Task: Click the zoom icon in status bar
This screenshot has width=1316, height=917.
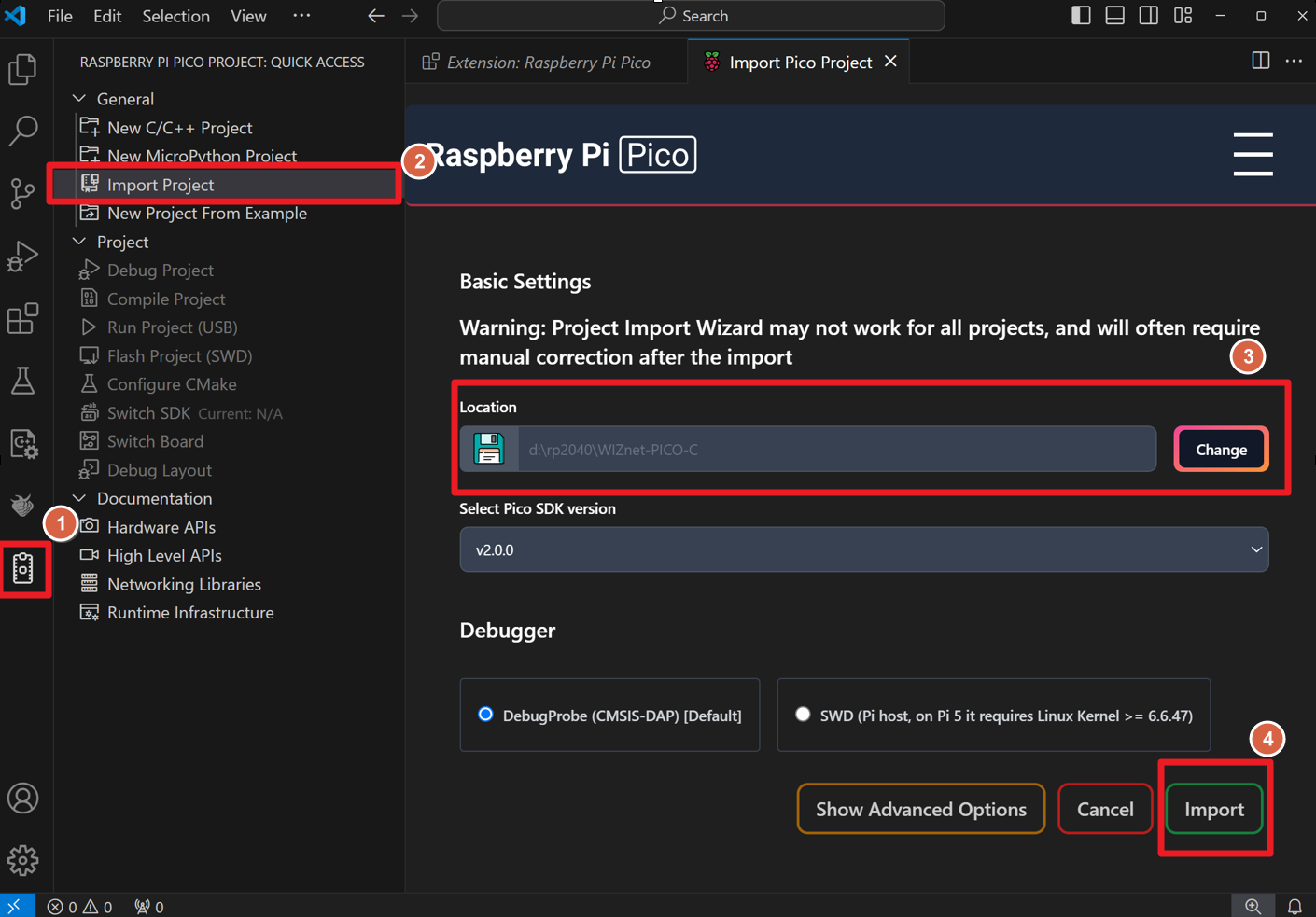Action: 1253,906
